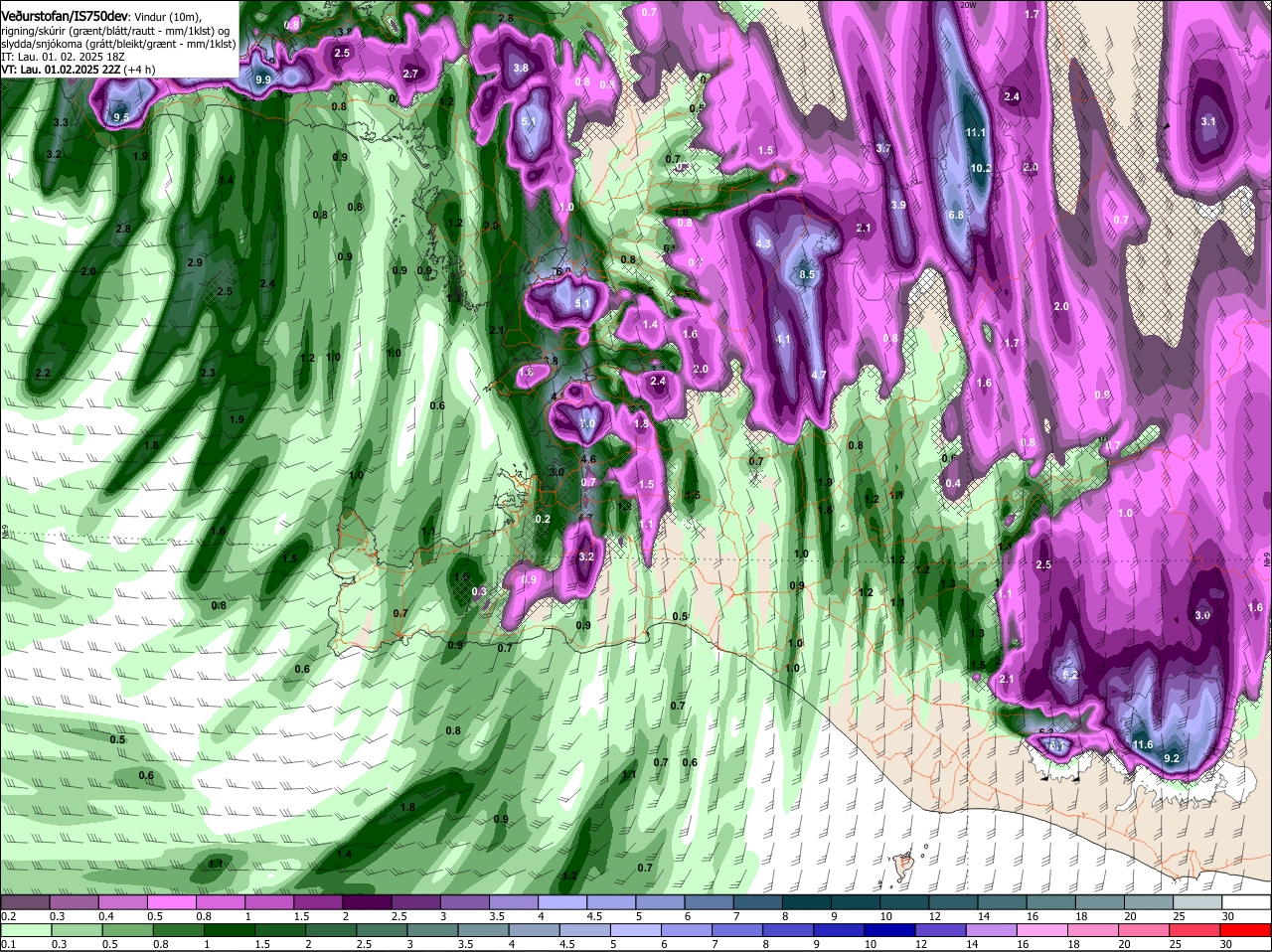Image resolution: width=1272 pixels, height=952 pixels.
Task: Click the 11.6 snowfall value in the southeast
Action: (1143, 744)
